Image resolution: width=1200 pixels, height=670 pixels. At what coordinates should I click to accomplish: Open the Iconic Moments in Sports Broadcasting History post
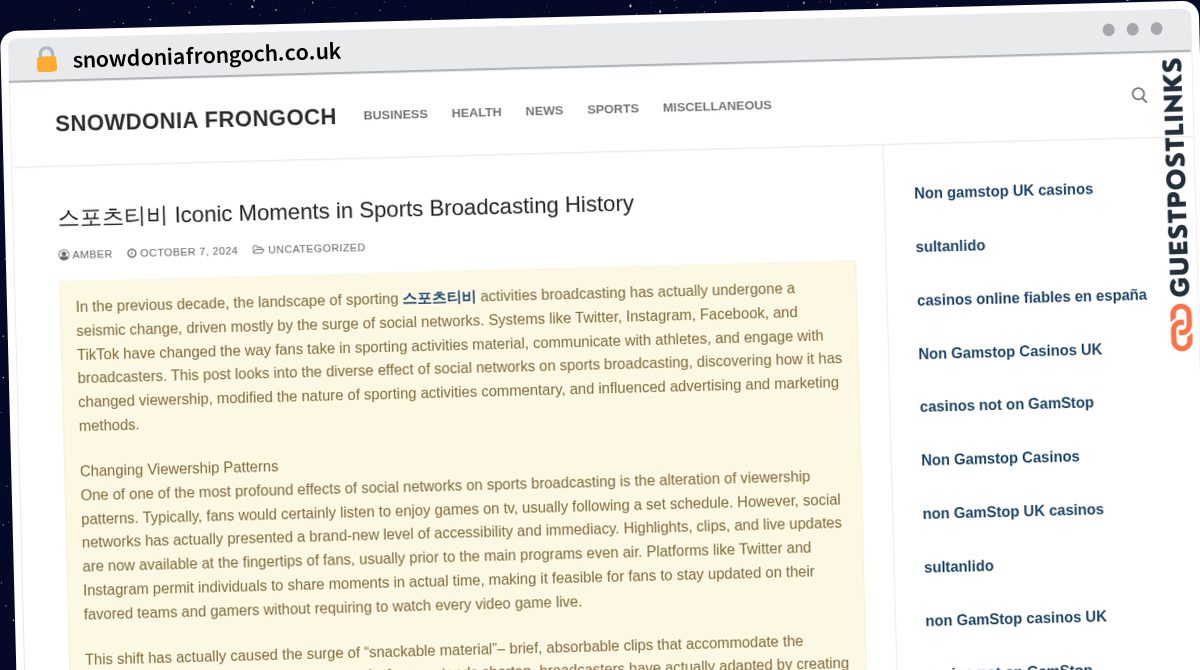click(x=346, y=210)
